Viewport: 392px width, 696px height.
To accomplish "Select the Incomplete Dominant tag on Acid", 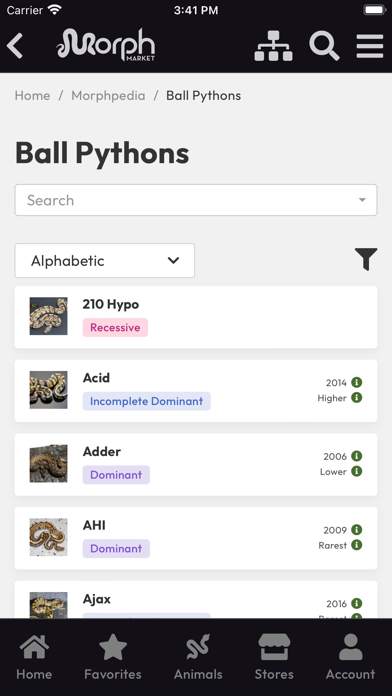I will pyautogui.click(x=147, y=401).
